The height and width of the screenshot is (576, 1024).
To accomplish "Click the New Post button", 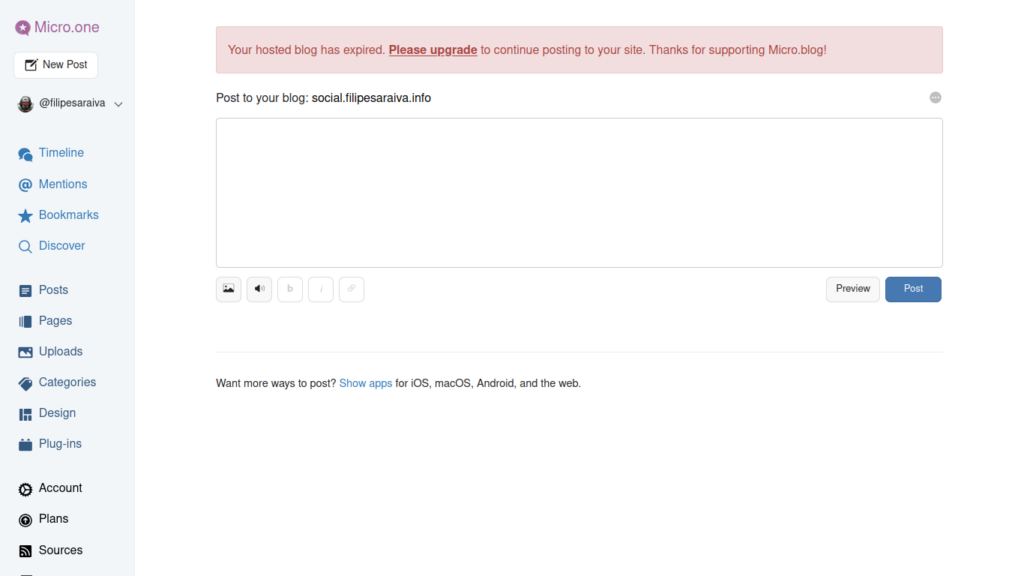I will [x=56, y=65].
